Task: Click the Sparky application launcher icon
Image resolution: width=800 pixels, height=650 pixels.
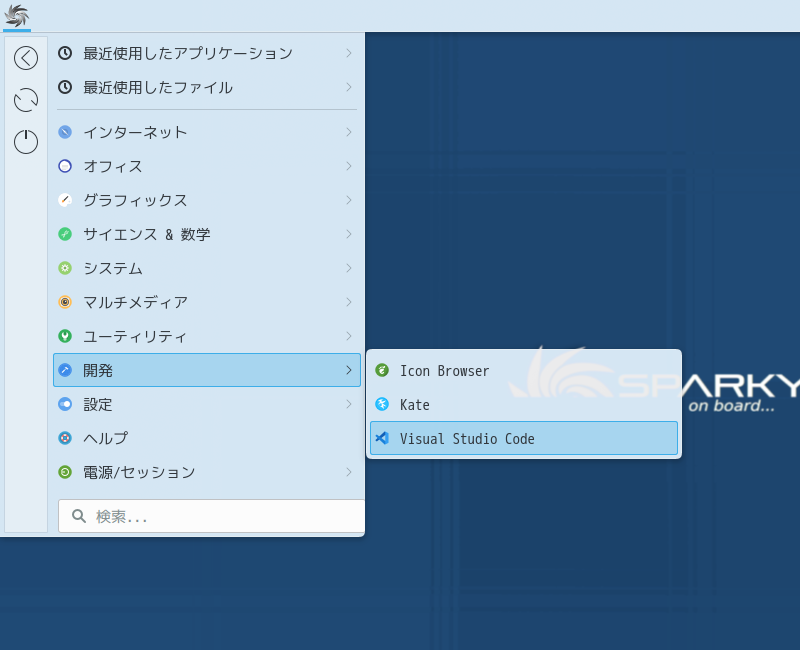Action: [17, 15]
